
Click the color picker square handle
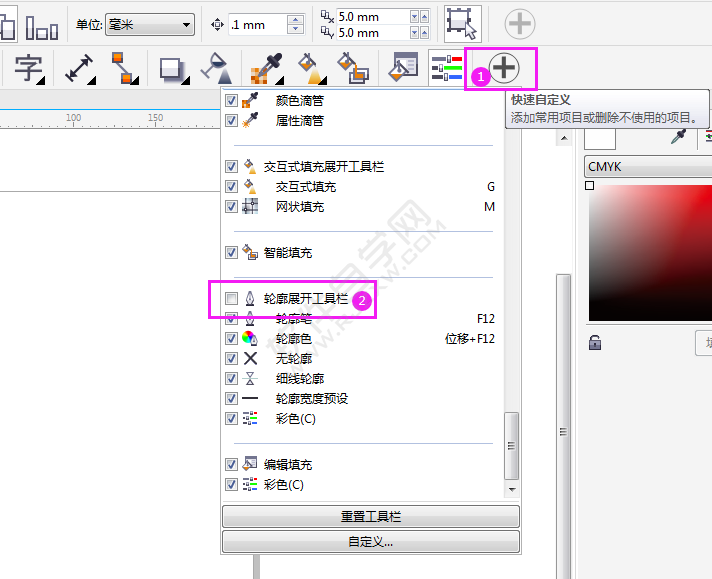[589, 185]
